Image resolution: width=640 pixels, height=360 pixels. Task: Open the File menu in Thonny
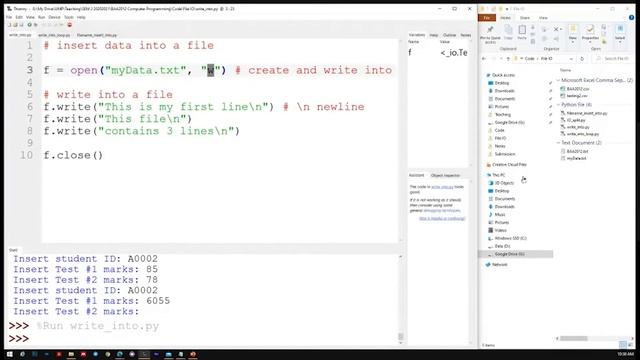tap(9, 17)
